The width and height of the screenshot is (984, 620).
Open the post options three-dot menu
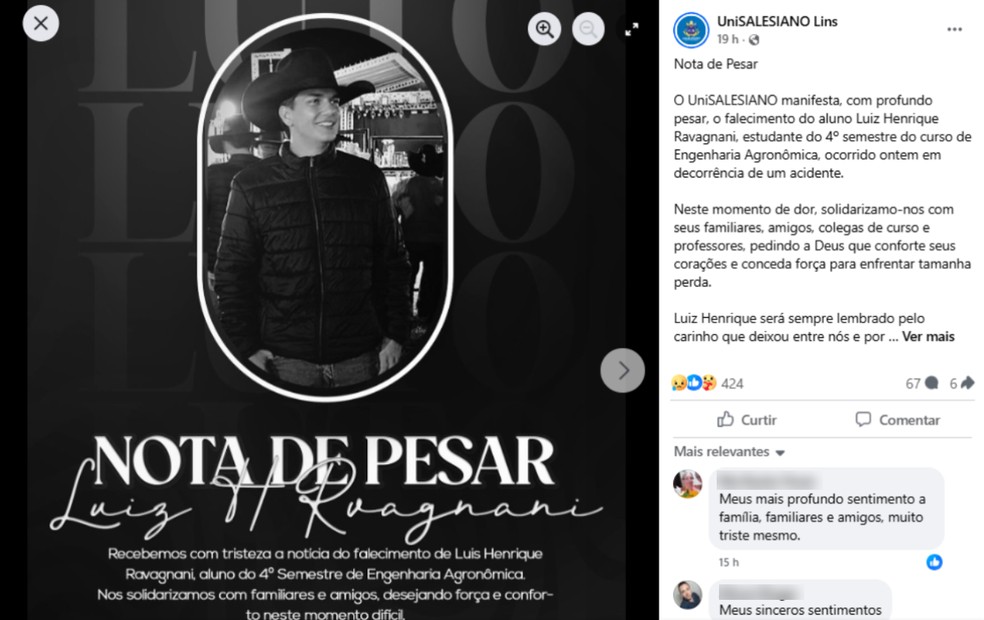click(x=955, y=29)
